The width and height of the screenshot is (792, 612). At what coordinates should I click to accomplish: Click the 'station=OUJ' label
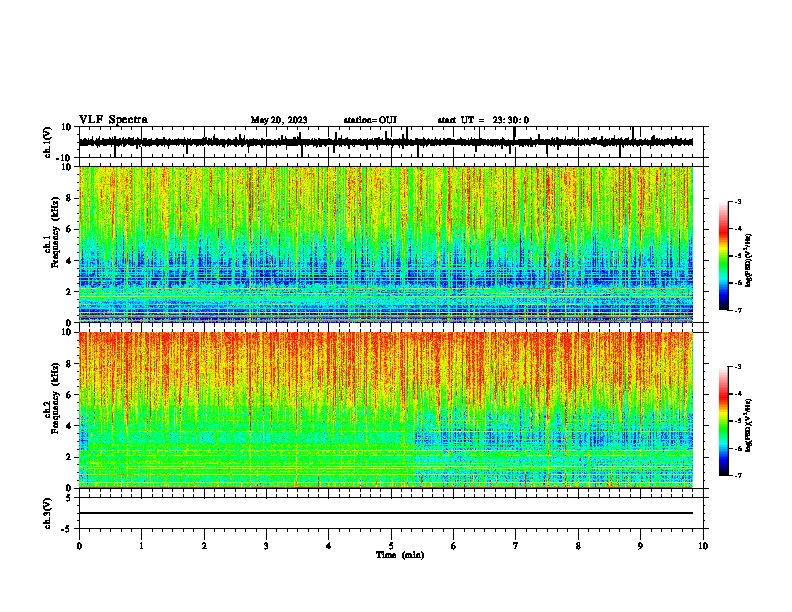click(370, 120)
